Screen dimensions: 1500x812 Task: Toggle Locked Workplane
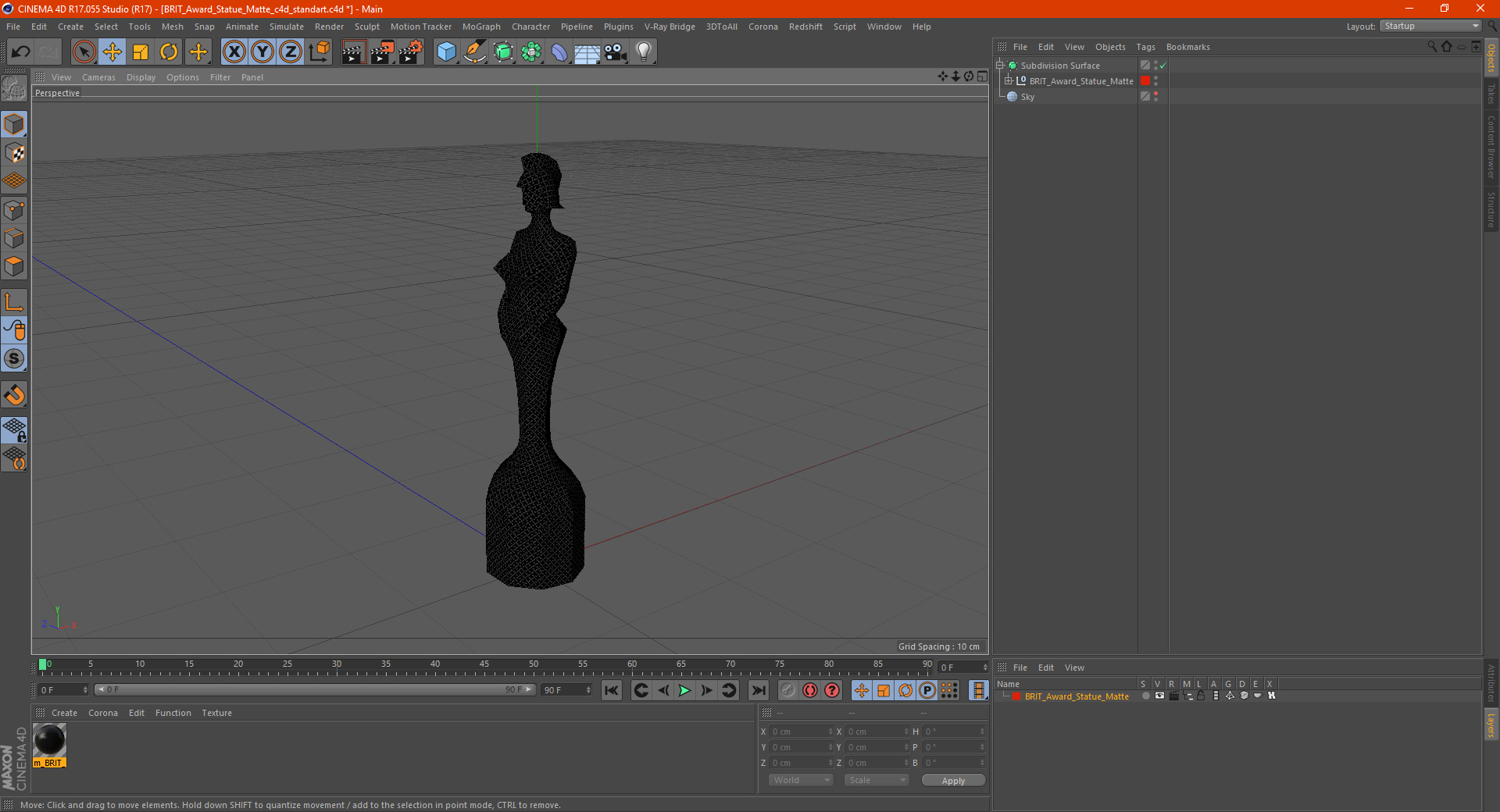[14, 430]
